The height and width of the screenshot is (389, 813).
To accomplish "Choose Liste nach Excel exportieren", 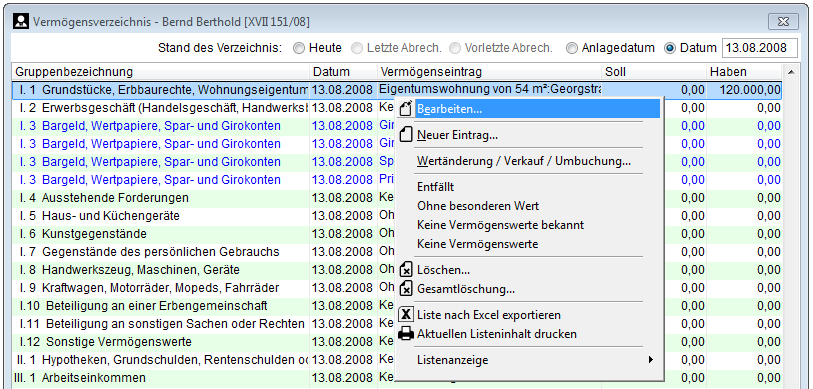I will (529, 315).
